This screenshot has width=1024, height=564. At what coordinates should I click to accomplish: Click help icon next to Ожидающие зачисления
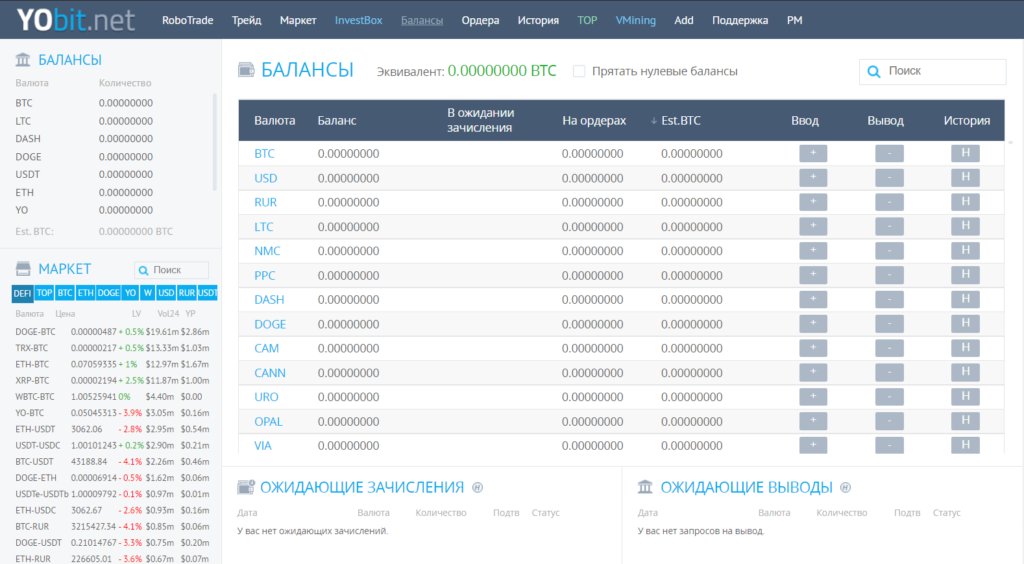[x=477, y=488]
